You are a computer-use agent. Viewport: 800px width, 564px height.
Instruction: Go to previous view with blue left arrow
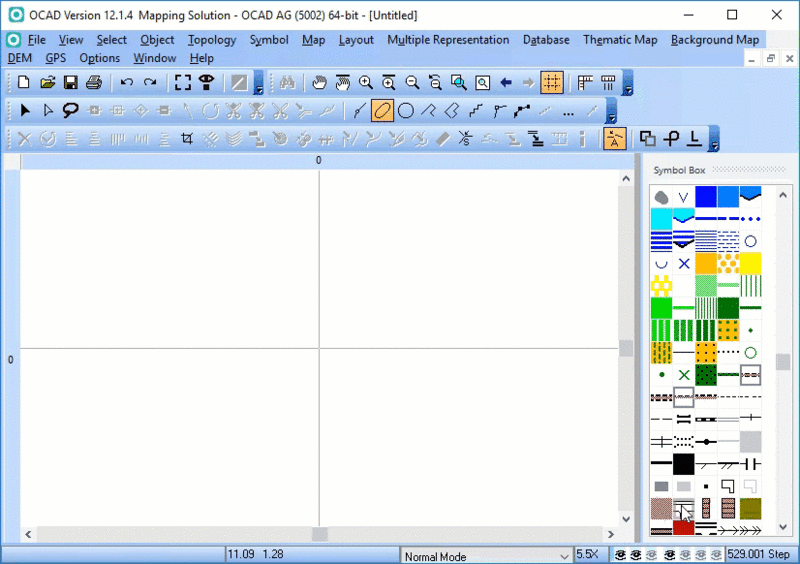pos(506,82)
